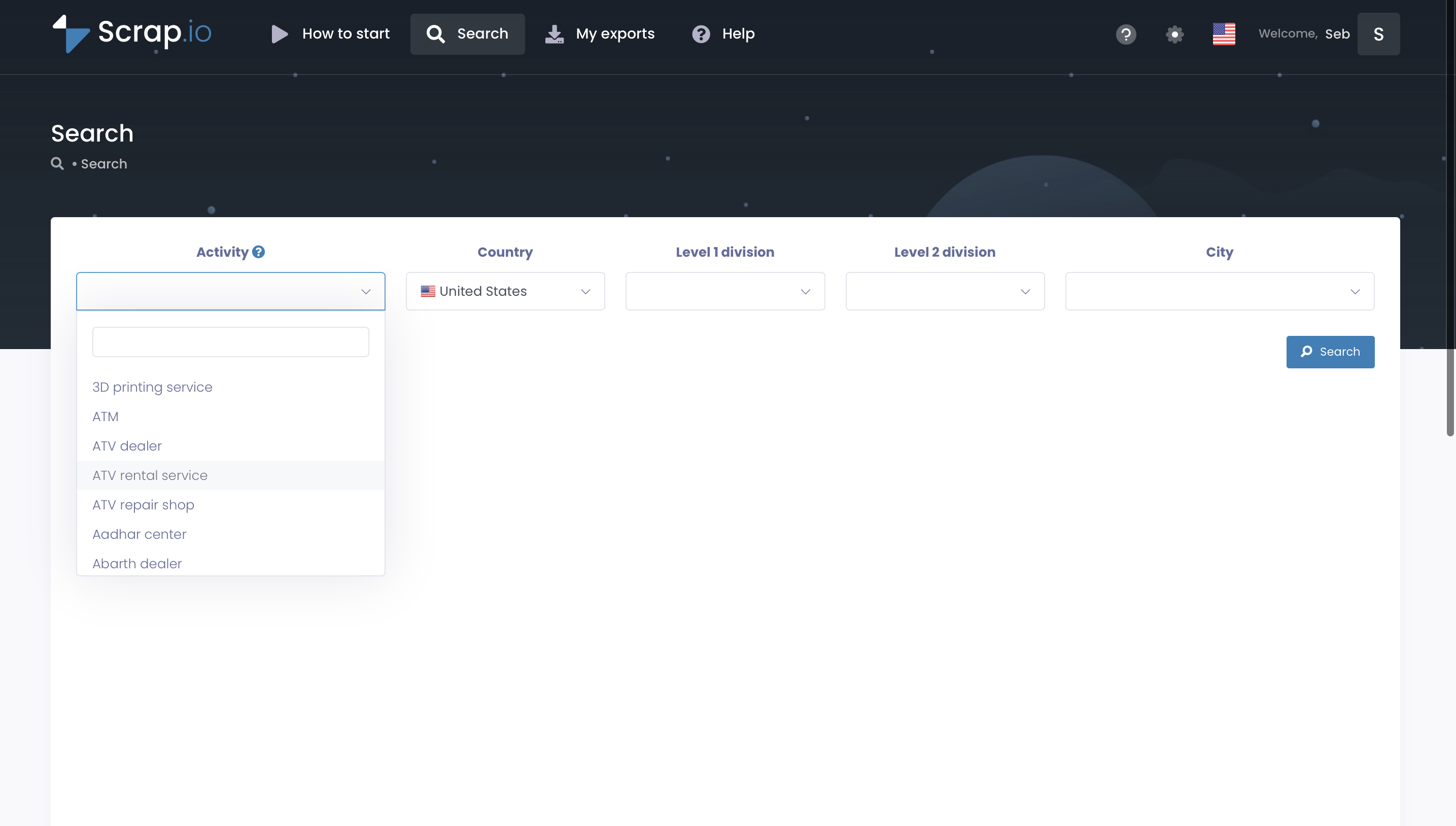
Task: Choose 'ATV rental service' from list
Action: point(150,475)
